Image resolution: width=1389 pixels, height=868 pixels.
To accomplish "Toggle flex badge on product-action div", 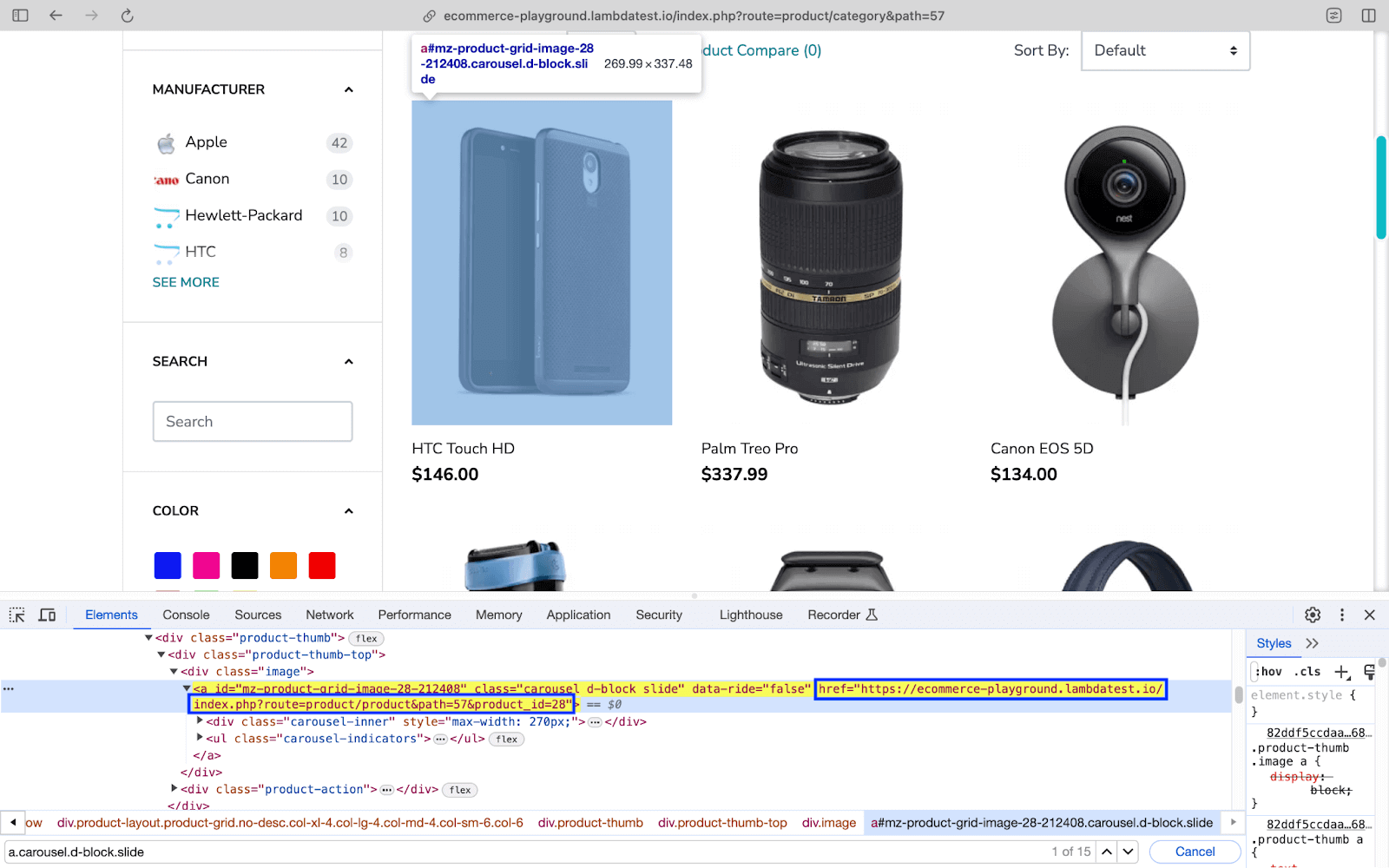I will click(x=460, y=790).
